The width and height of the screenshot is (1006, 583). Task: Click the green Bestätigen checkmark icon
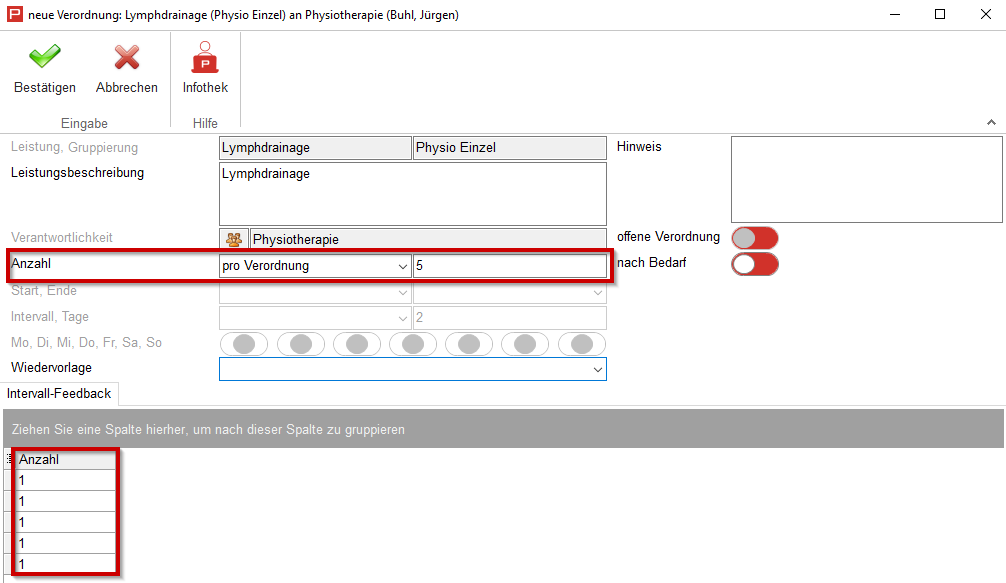click(x=44, y=58)
